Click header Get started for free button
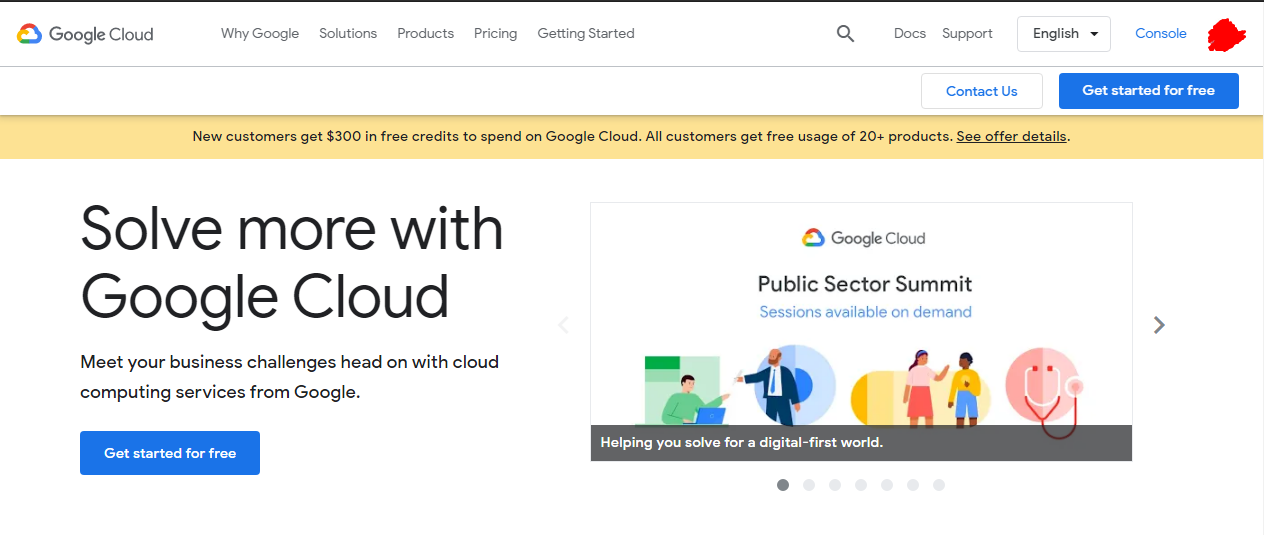 tap(1148, 91)
